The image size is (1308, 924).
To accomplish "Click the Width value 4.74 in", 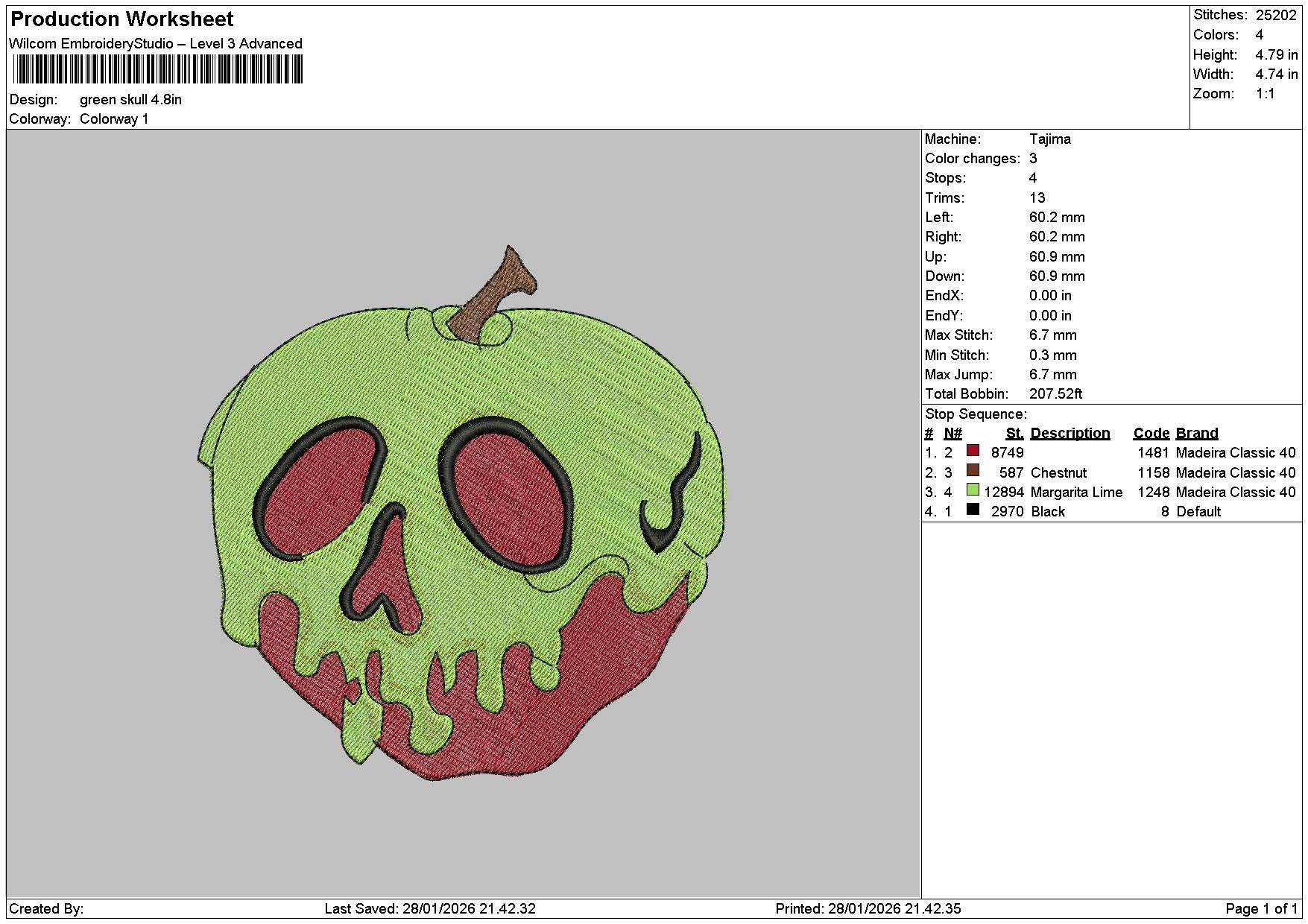I will 1276,74.
